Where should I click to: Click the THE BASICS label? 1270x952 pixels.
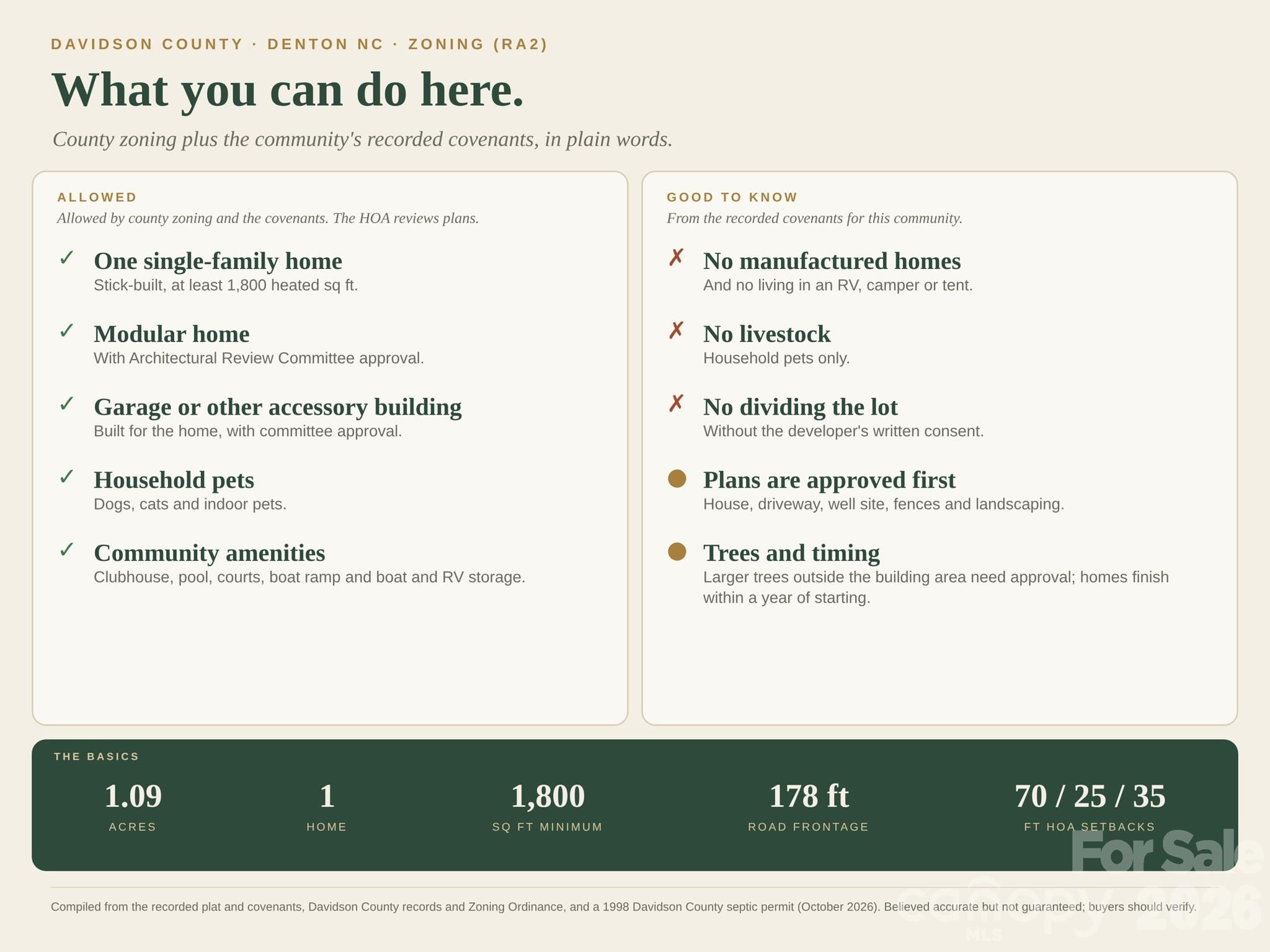coord(96,757)
